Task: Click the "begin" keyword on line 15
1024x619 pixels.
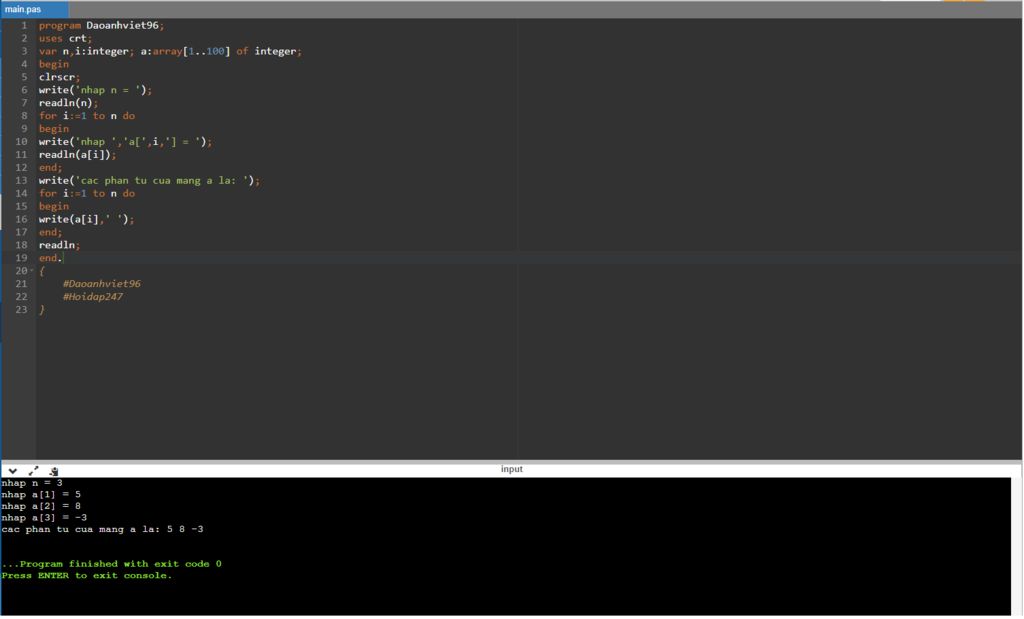Action: (54, 206)
